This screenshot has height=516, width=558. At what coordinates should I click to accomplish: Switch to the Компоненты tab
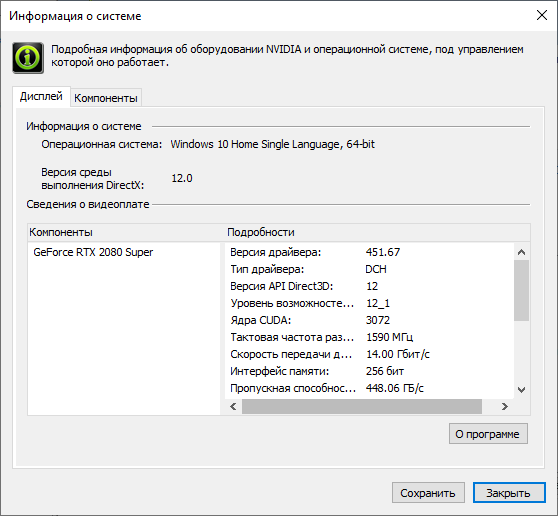[106, 98]
